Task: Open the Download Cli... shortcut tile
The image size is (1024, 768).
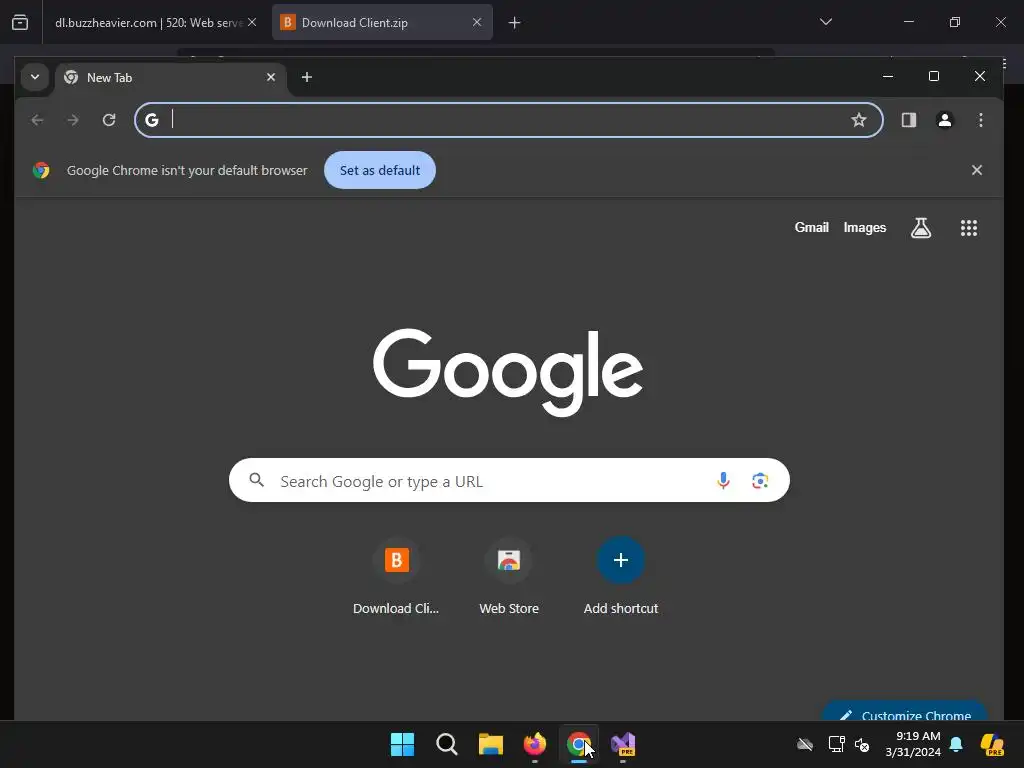Action: [396, 576]
